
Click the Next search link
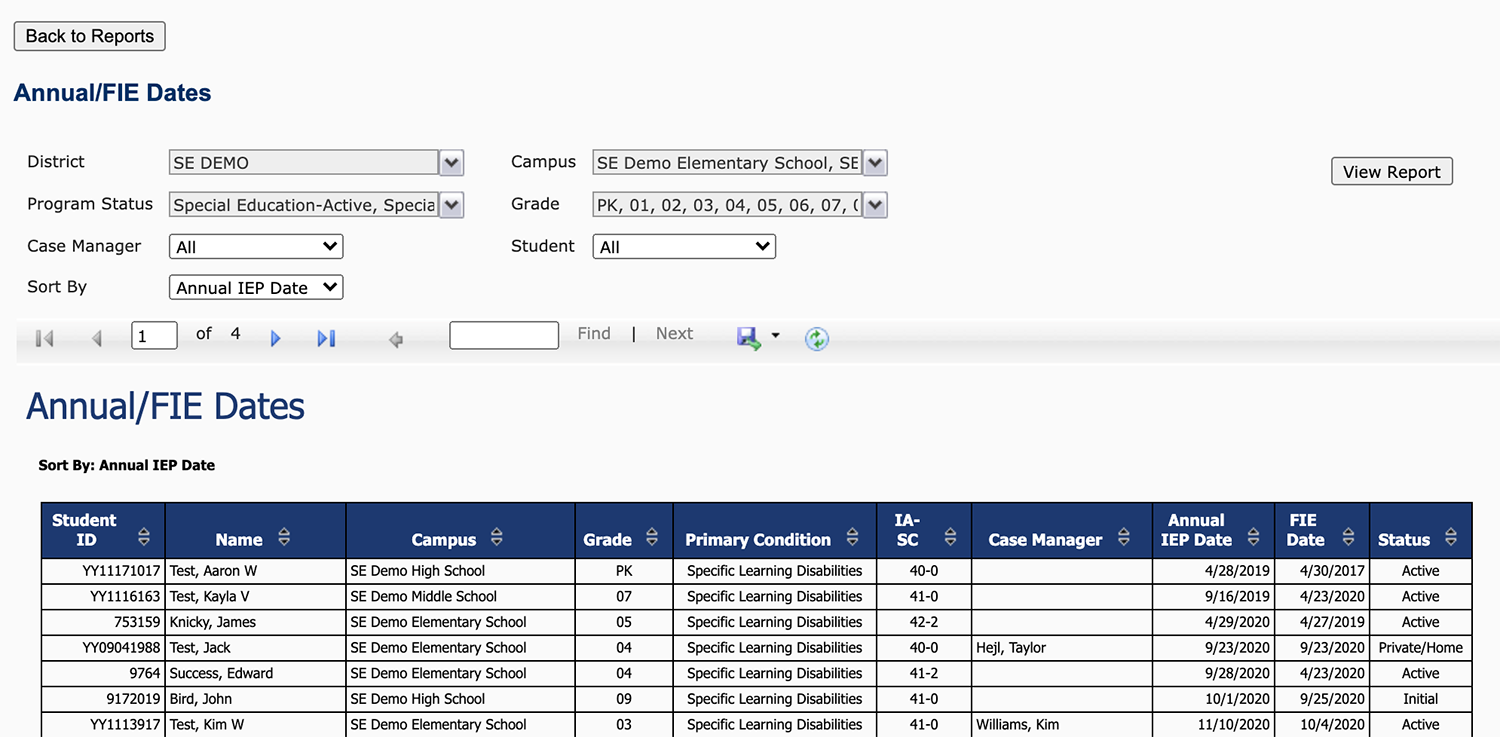[674, 334]
